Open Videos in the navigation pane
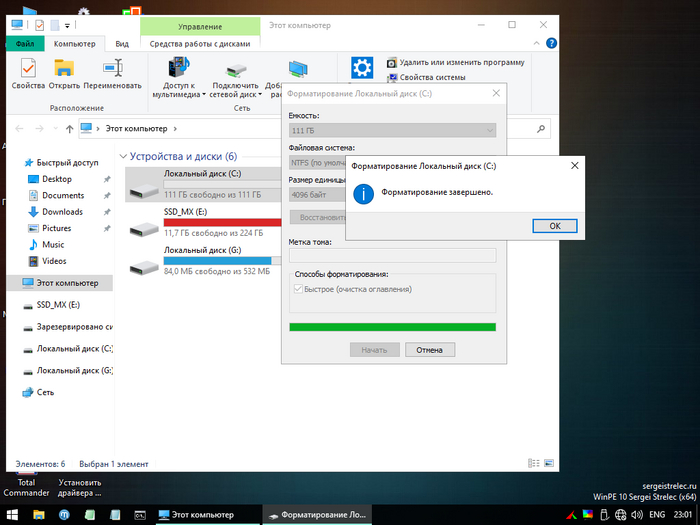The height and width of the screenshot is (525, 700). point(54,261)
